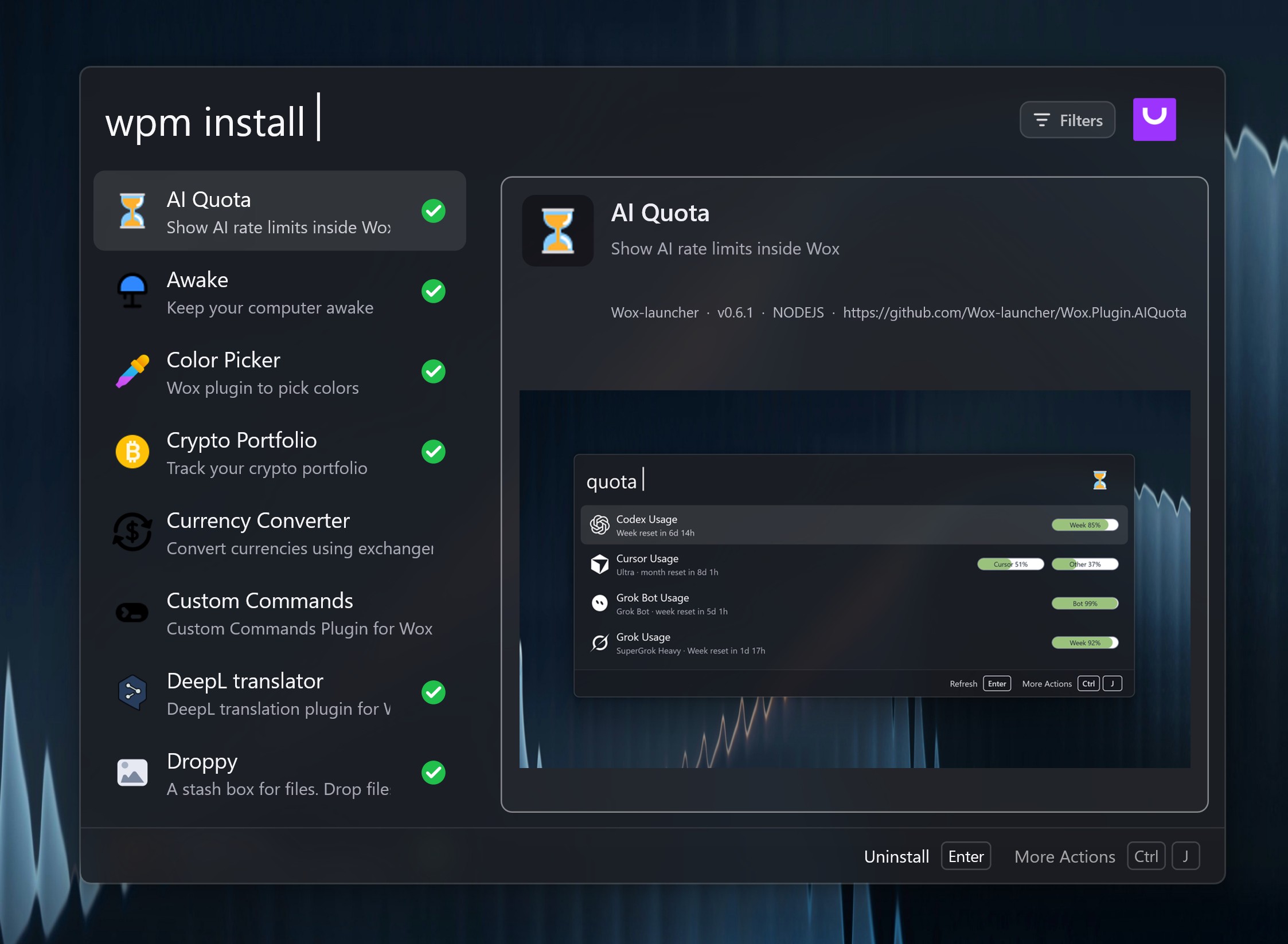This screenshot has height=944, width=1288.
Task: Select the Crypto Portfolio plugin title
Action: pos(241,440)
